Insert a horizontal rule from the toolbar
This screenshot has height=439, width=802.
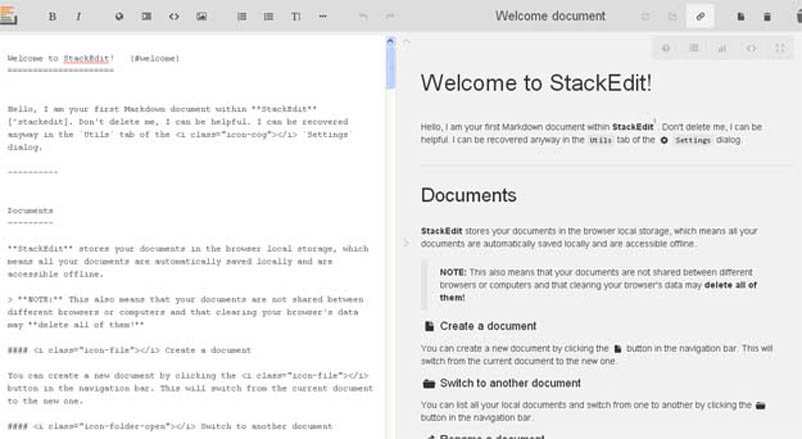pos(322,17)
